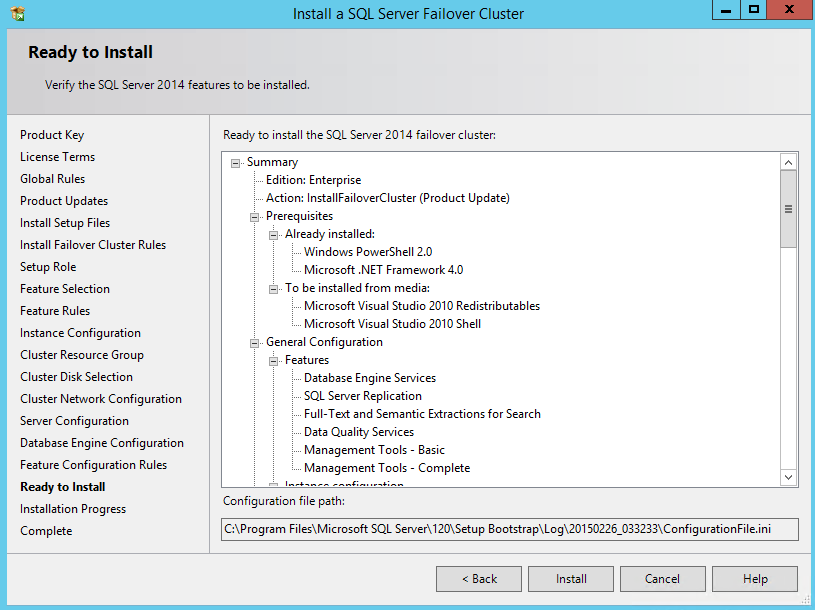The image size is (815, 610).
Task: Click the summary tree scrollbar thumb
Action: pyautogui.click(x=788, y=209)
